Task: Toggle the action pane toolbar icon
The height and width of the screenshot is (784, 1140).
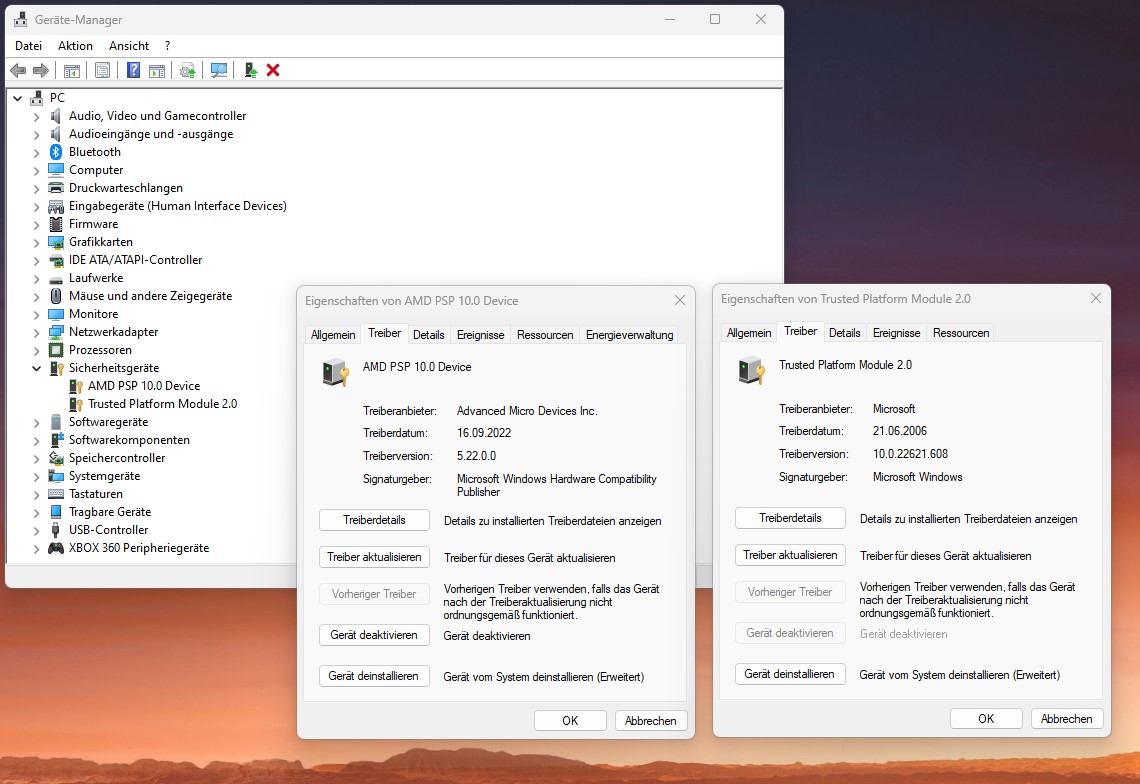Action: [156, 71]
